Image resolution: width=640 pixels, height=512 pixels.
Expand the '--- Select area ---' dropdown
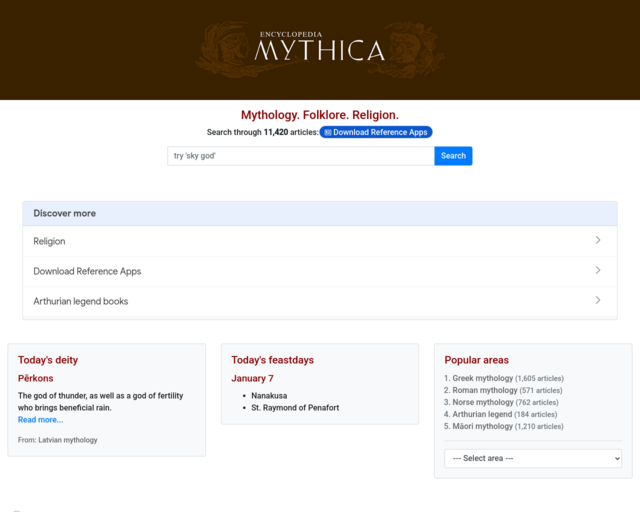tap(533, 459)
